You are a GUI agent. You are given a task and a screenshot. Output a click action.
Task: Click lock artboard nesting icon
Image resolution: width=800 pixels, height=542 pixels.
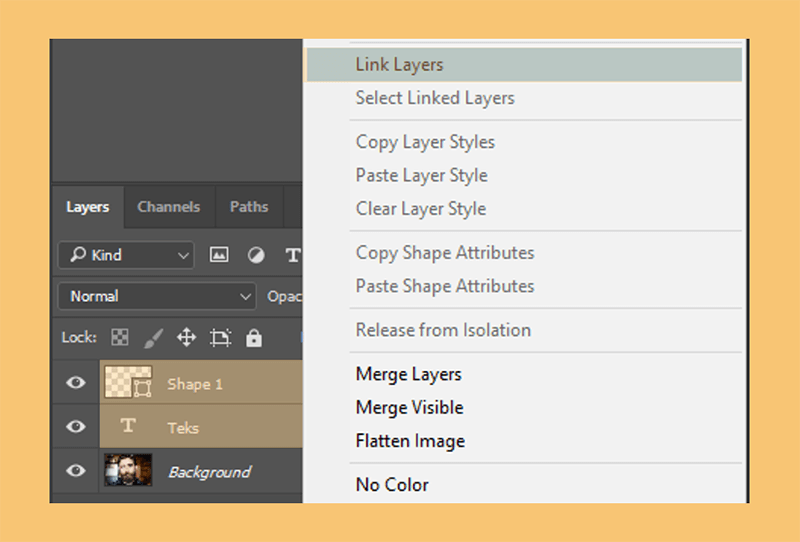click(220, 338)
